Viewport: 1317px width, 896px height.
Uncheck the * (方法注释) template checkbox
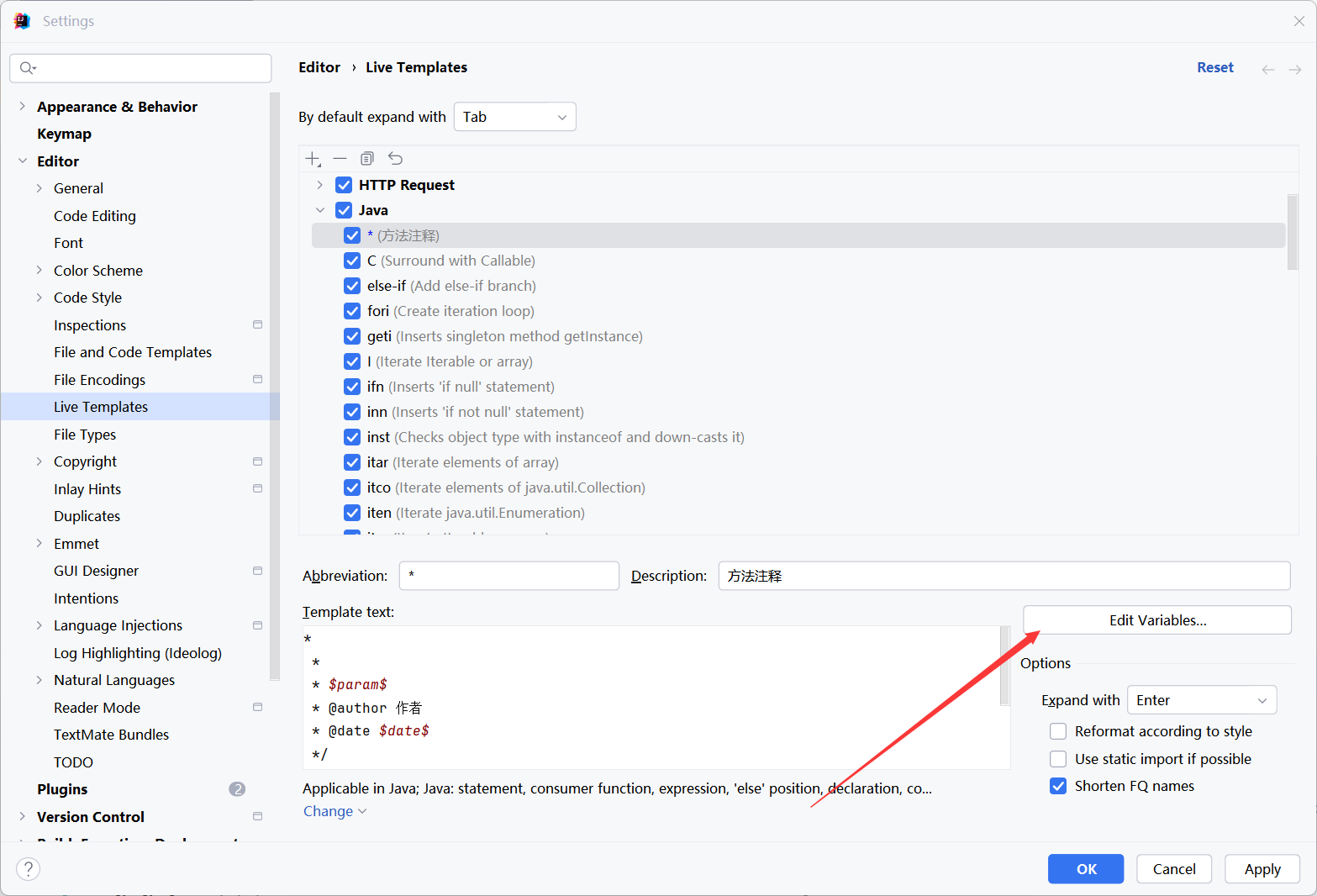coord(352,235)
